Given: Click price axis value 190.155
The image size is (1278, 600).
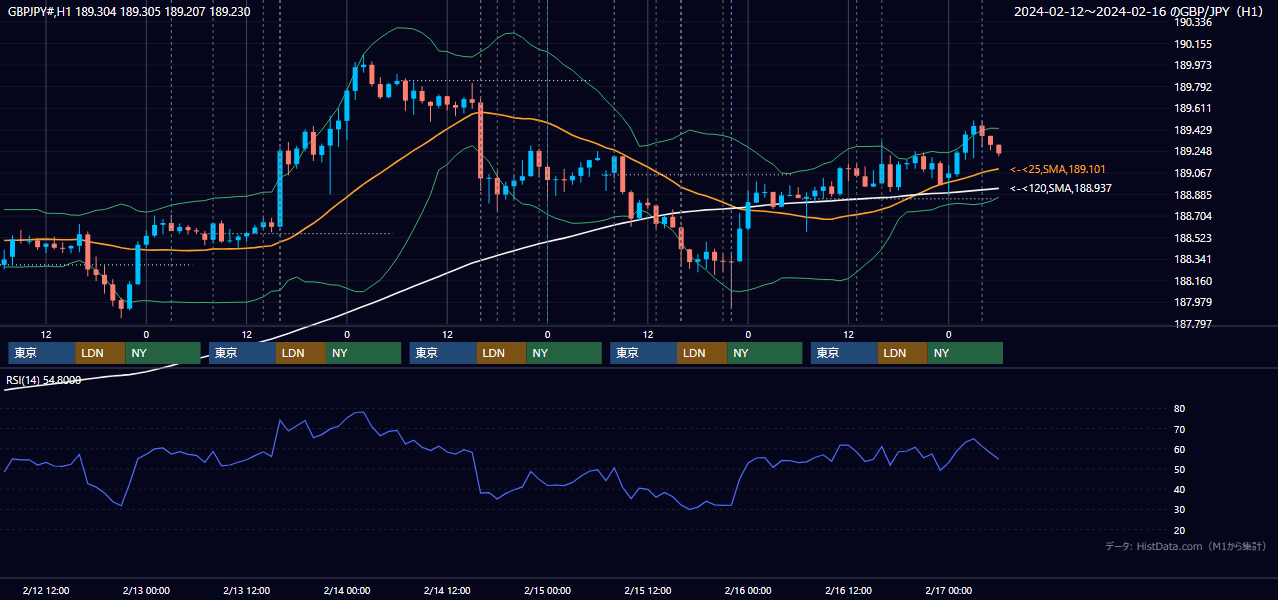Looking at the screenshot, I should click(x=1193, y=44).
